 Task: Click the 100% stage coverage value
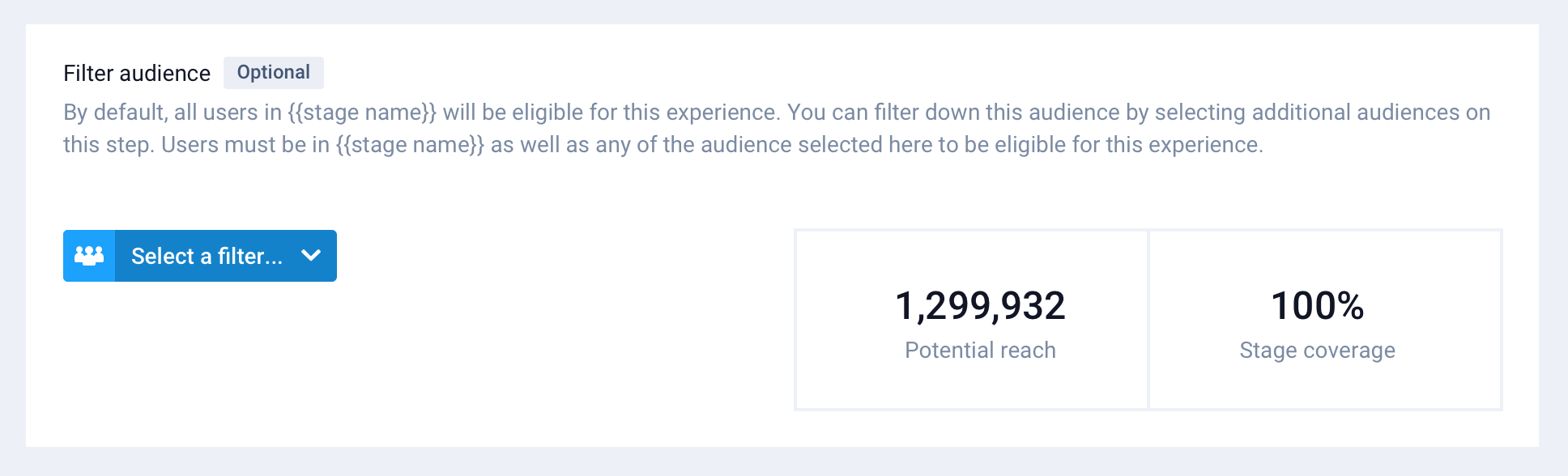[1317, 306]
